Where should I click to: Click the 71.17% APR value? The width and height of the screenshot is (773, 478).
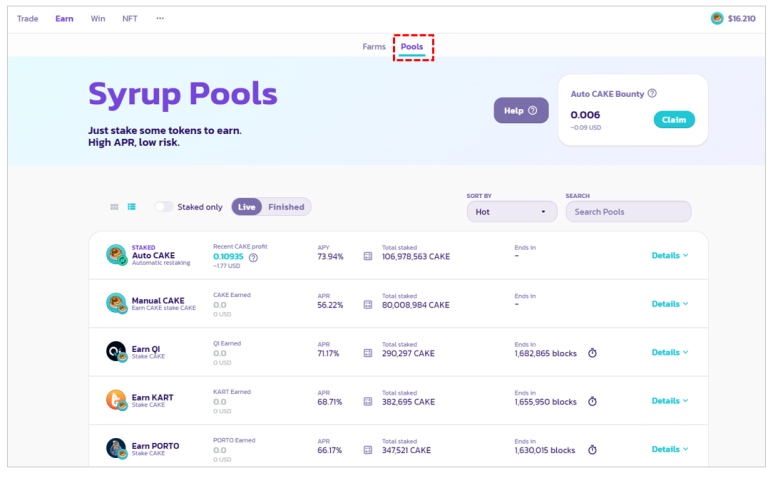pyautogui.click(x=328, y=353)
